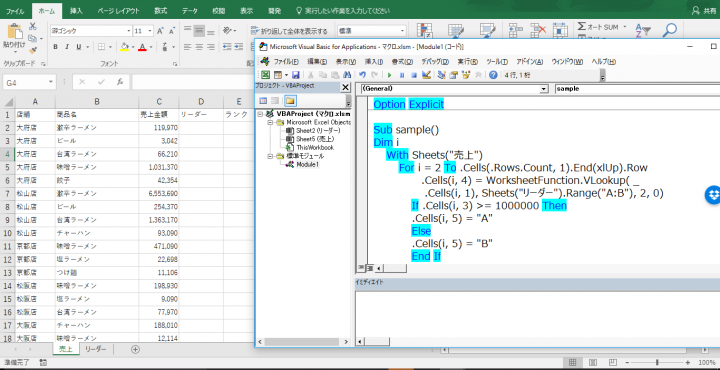Open the Object Browser icon in VBA toolbar

tap(466, 75)
